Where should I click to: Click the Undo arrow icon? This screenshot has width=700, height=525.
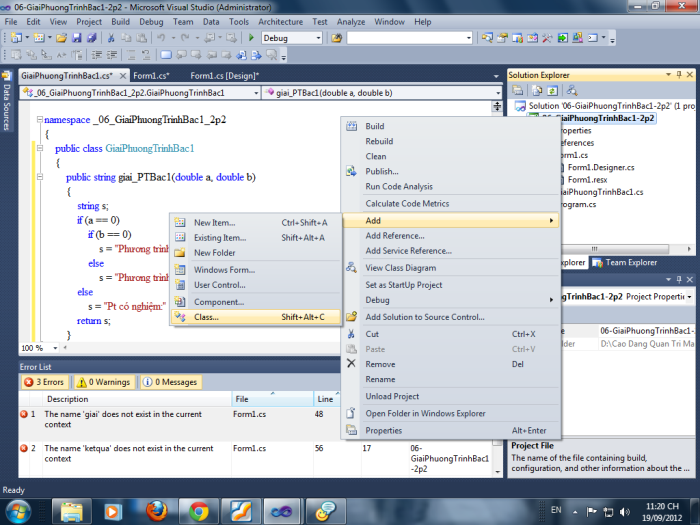coord(162,38)
